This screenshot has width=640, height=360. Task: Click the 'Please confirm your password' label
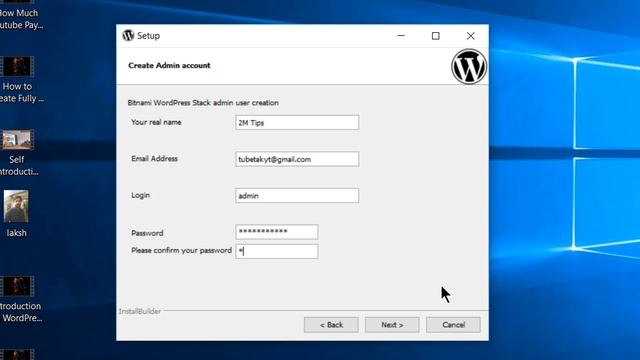pos(181,250)
